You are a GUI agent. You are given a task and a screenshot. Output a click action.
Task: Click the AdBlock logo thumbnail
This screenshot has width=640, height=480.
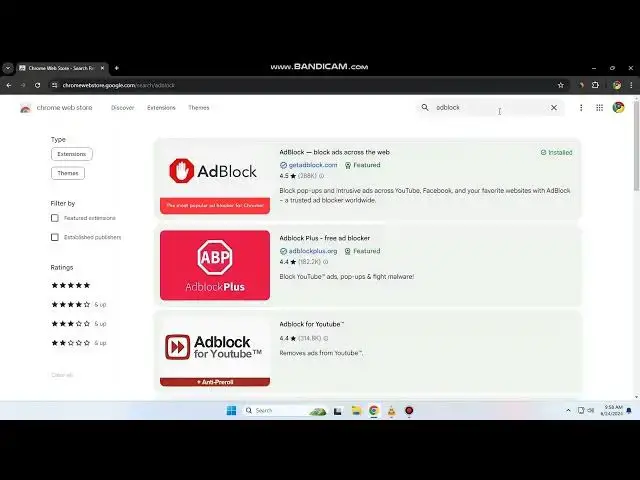click(215, 179)
